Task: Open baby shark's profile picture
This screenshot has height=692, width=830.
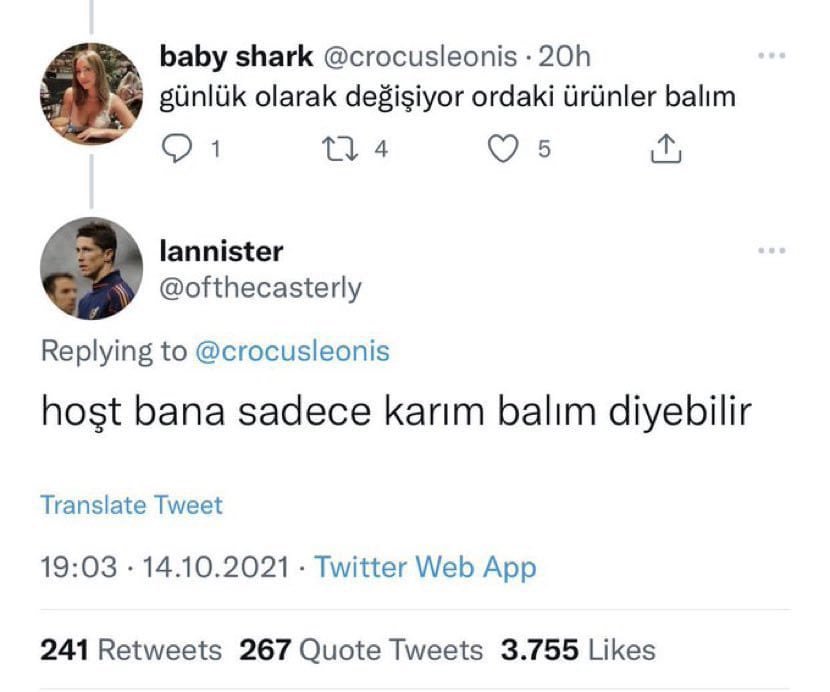Action: click(91, 93)
